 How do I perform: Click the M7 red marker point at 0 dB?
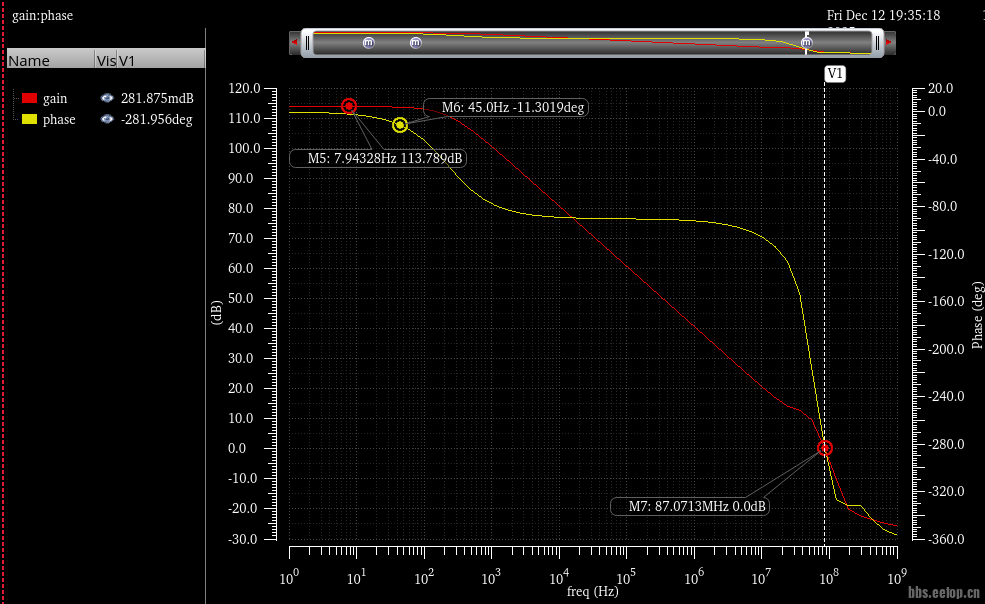click(825, 448)
